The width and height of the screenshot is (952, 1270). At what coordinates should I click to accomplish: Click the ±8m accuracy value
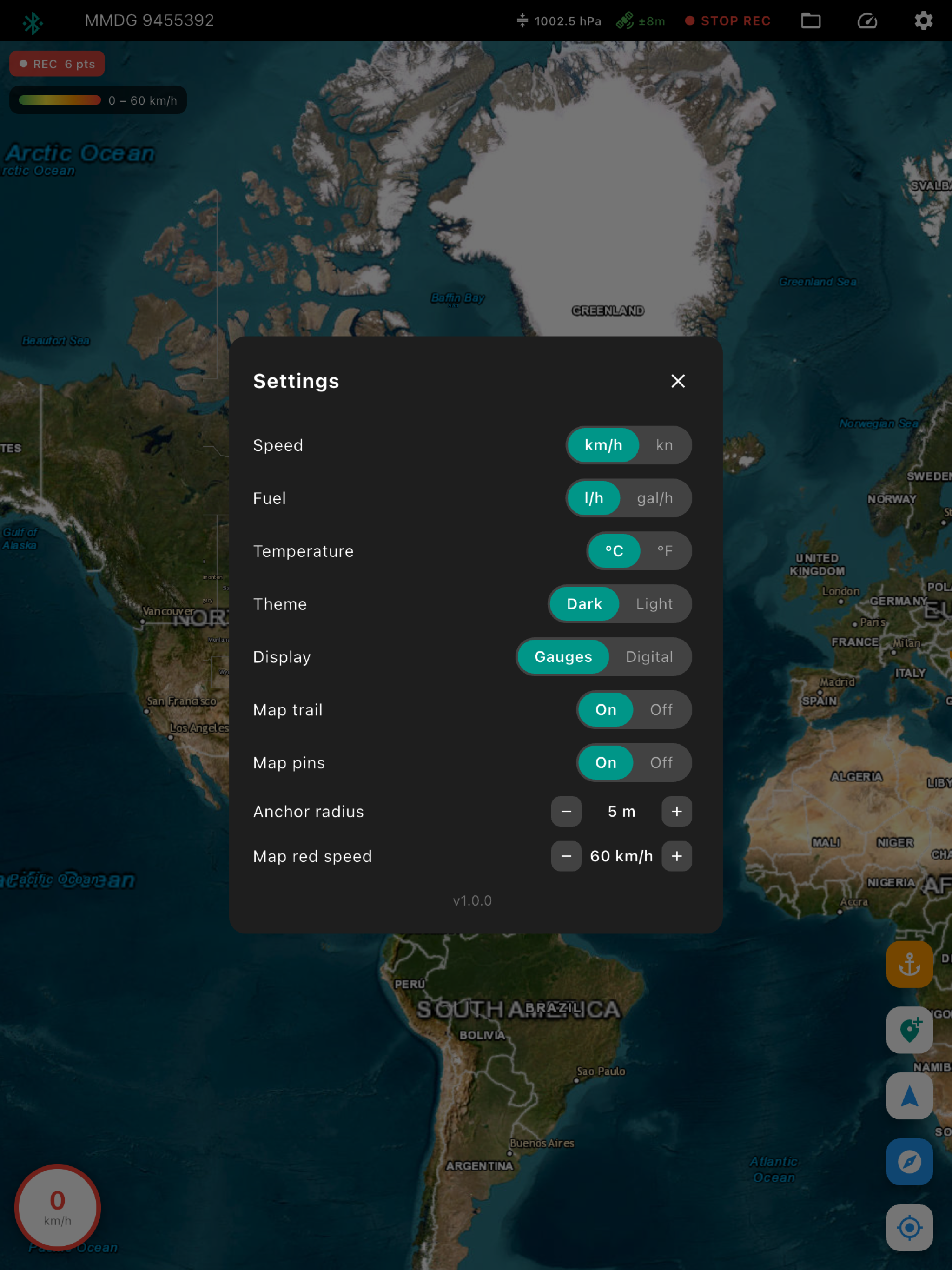pyautogui.click(x=651, y=21)
